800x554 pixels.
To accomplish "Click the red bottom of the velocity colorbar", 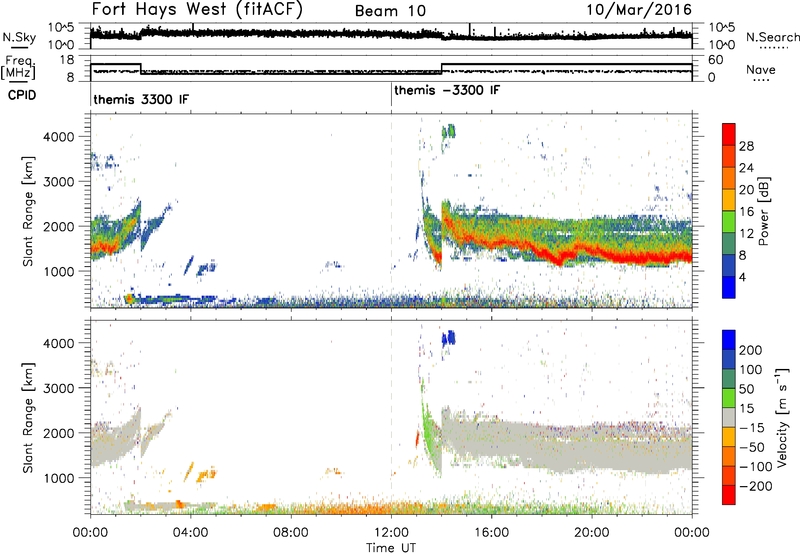I will point(729,495).
